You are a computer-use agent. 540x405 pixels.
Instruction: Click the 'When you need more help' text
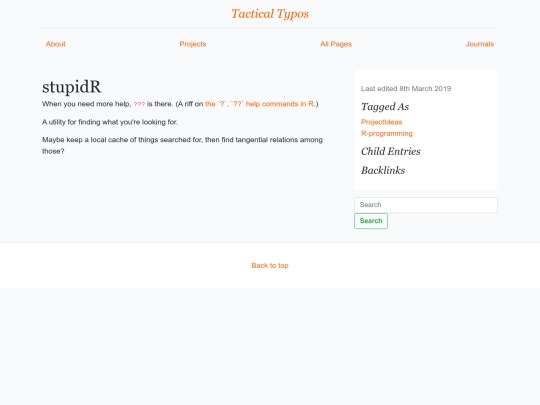(x=86, y=104)
